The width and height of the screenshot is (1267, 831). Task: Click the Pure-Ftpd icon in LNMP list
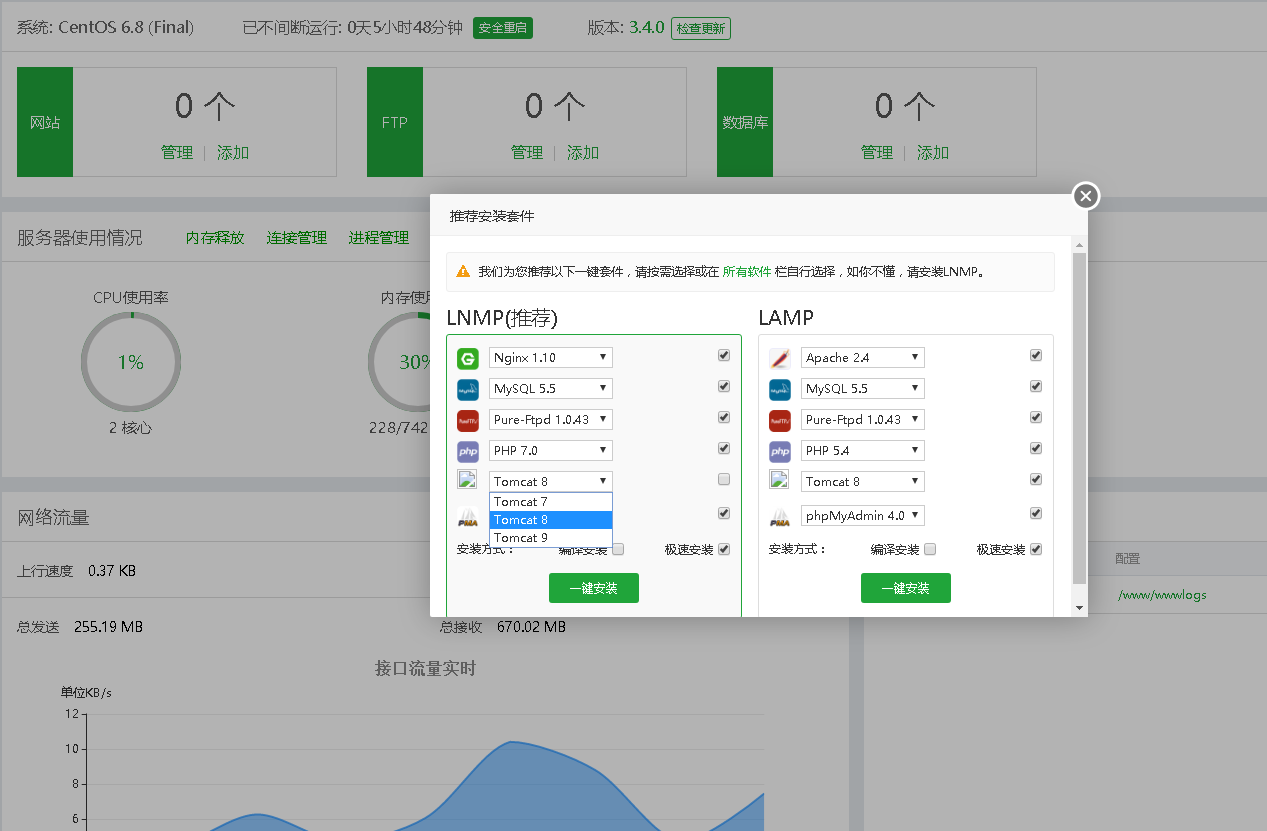[x=468, y=420]
